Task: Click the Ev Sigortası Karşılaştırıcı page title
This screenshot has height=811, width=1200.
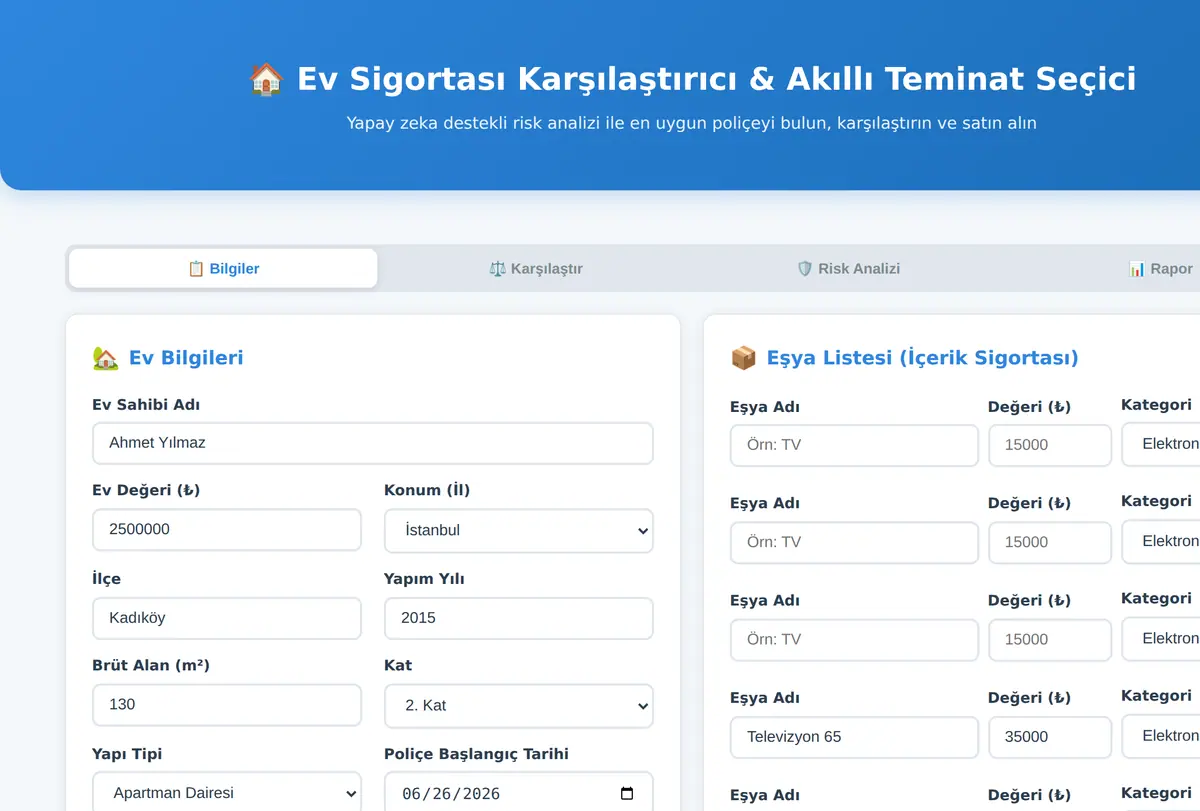Action: [716, 79]
